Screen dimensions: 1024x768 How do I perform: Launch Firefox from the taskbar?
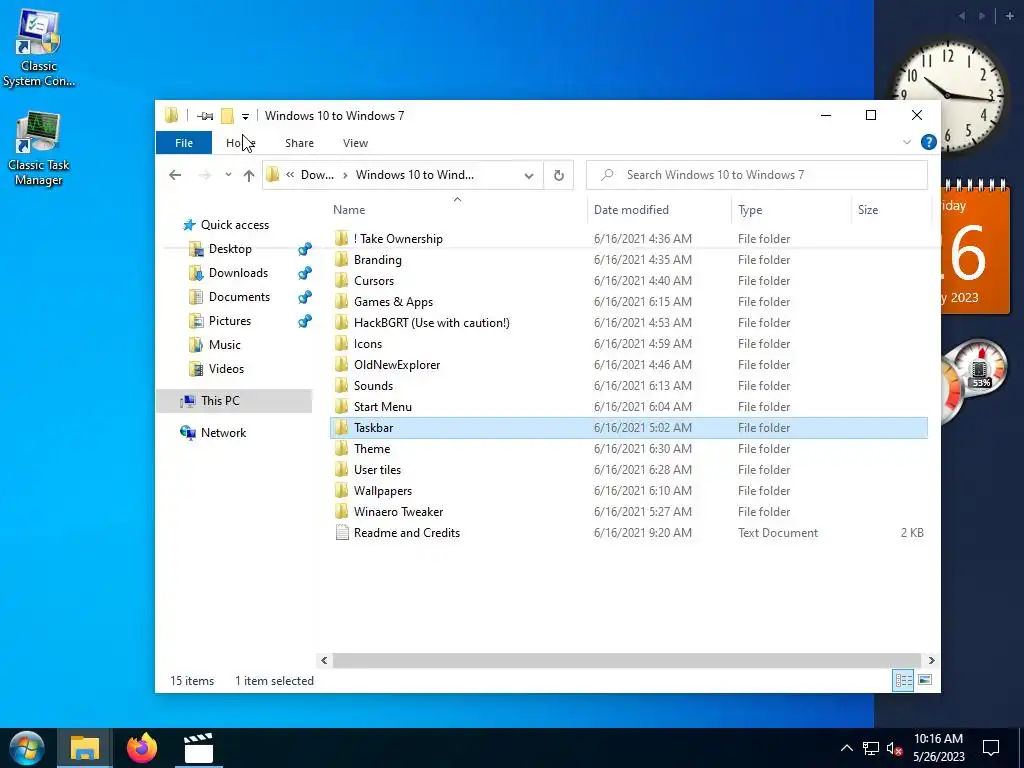click(x=142, y=748)
